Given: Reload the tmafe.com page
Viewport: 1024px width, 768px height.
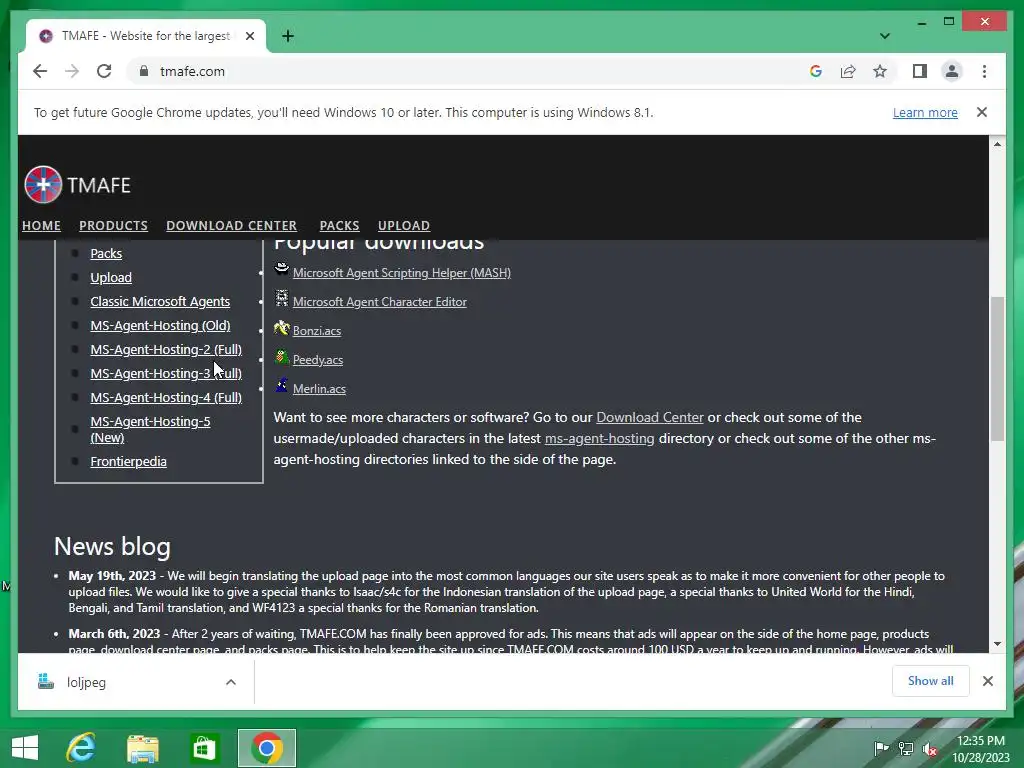Looking at the screenshot, I should tap(104, 71).
